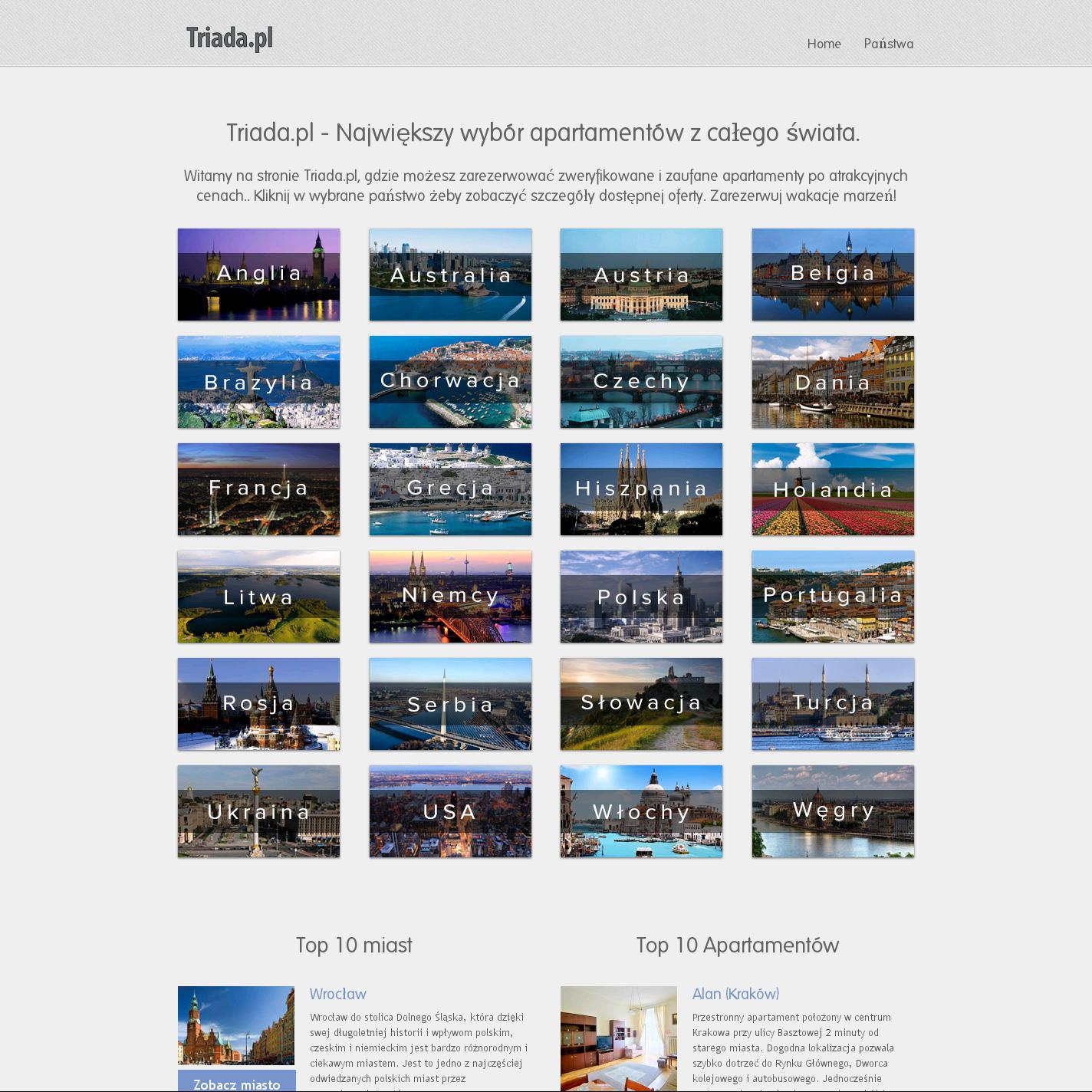1092x1092 pixels.
Task: Open the Niemcy country tile
Action: 450,597
